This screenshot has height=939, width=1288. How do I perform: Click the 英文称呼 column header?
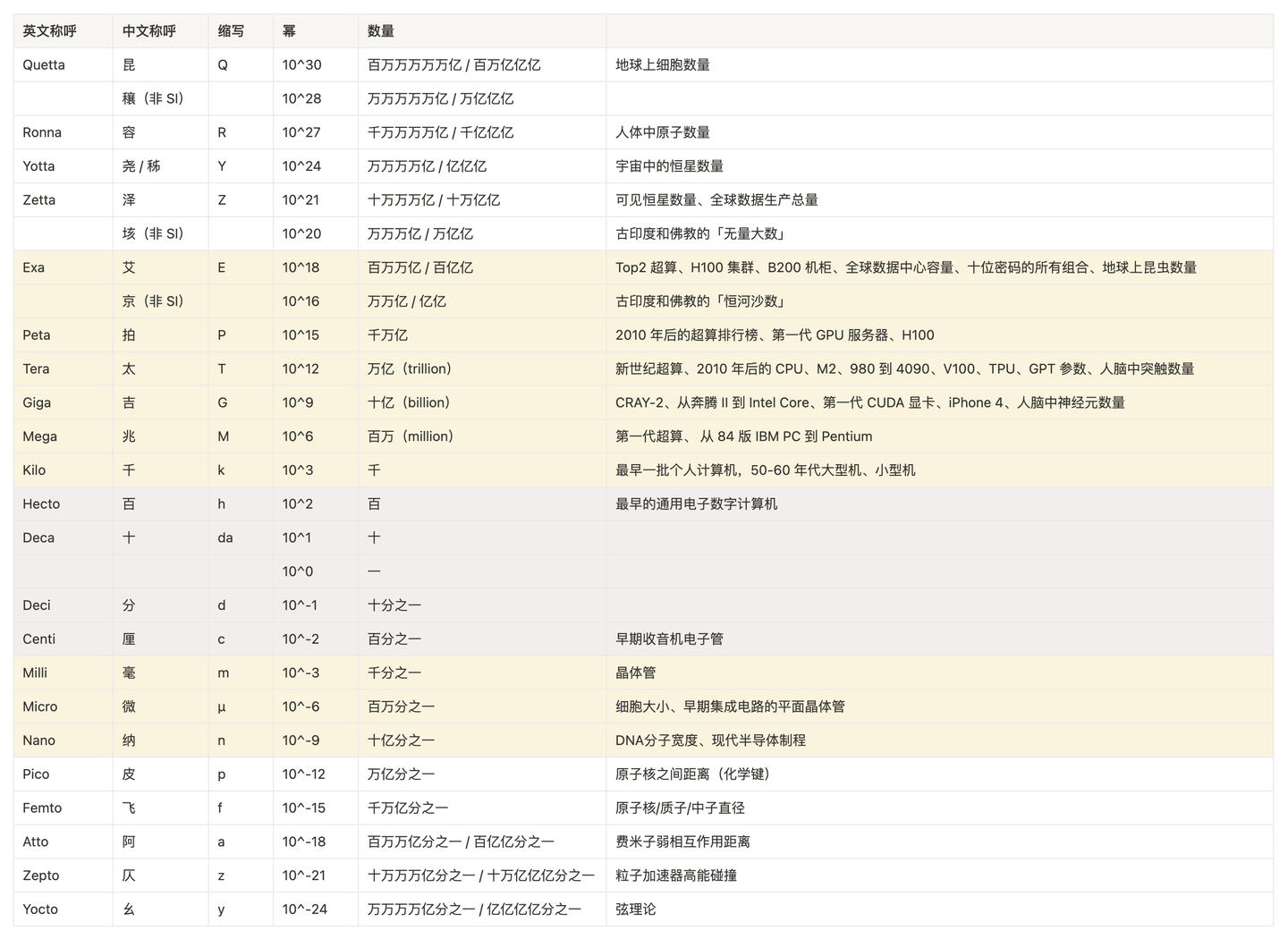pyautogui.click(x=63, y=30)
